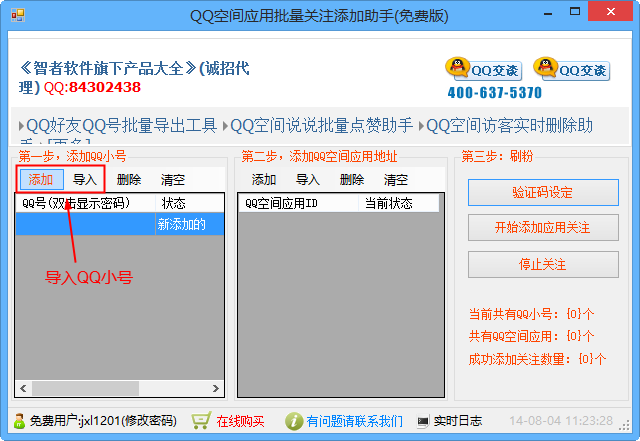Click the free user avatar icon
The image size is (640, 441).
tap(19, 421)
